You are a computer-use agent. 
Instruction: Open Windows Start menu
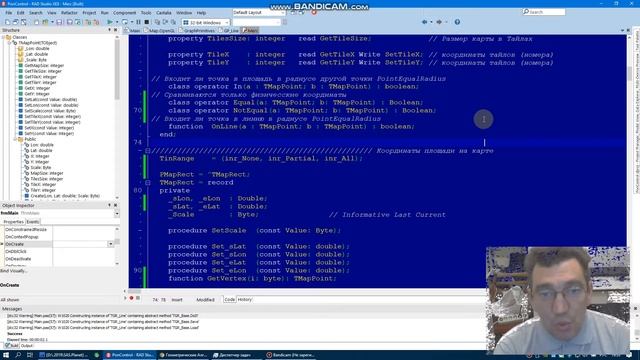tap(6, 355)
